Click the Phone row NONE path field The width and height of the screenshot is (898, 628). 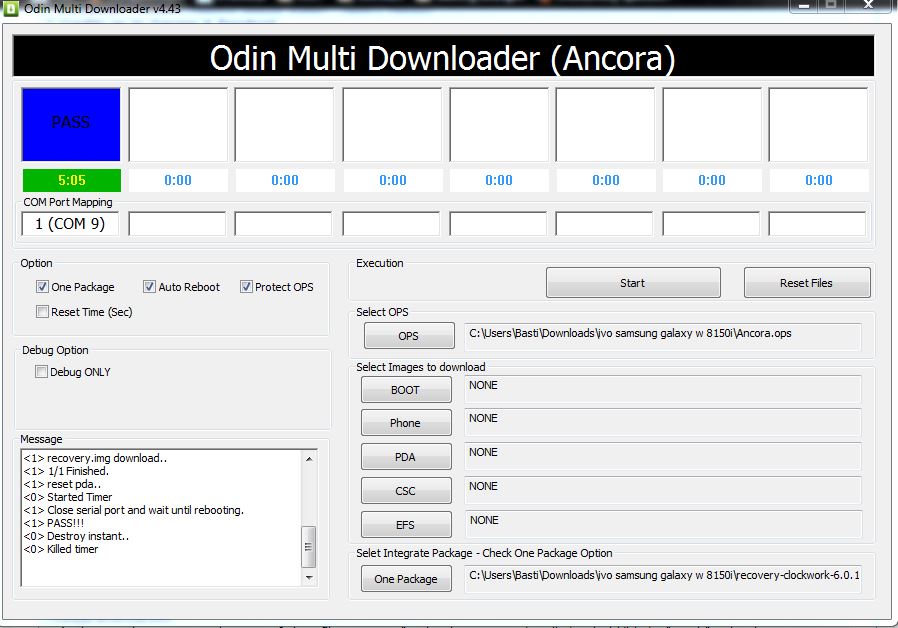click(663, 422)
